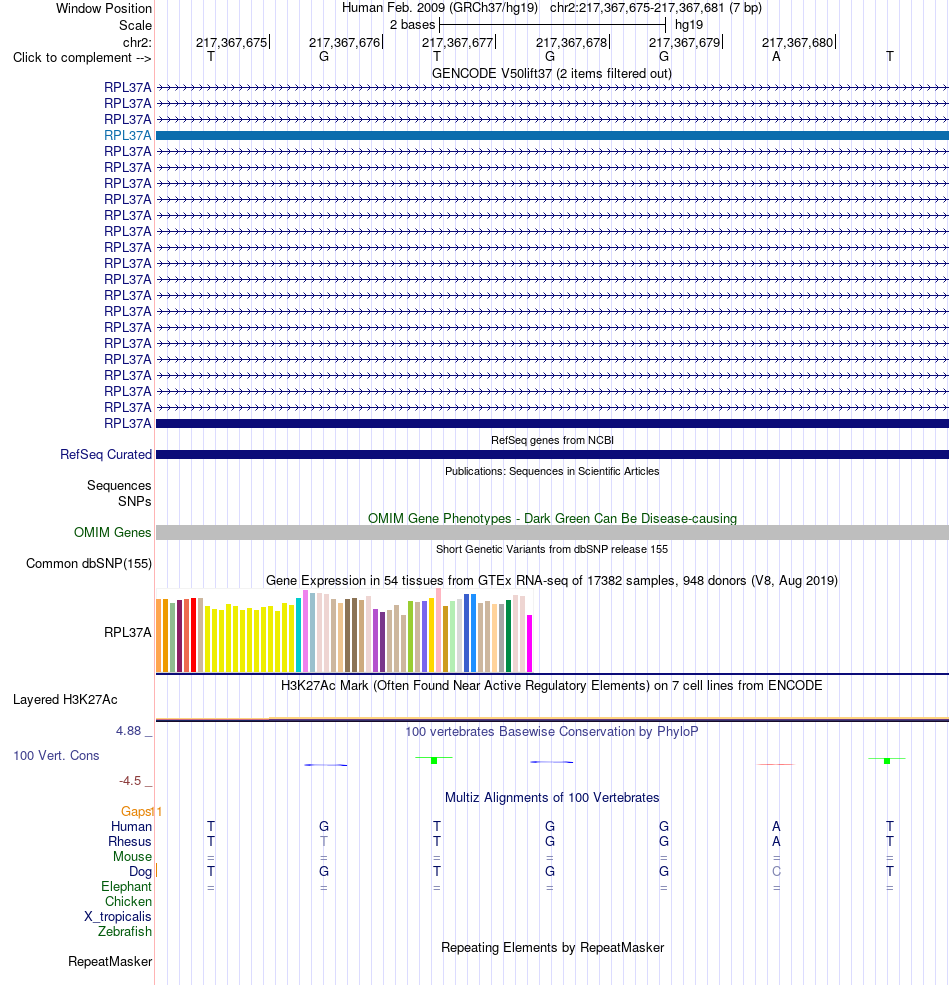Open '100 vertebrates Basewise Conservation by PhyloP' title
The height and width of the screenshot is (985, 950).
click(552, 731)
